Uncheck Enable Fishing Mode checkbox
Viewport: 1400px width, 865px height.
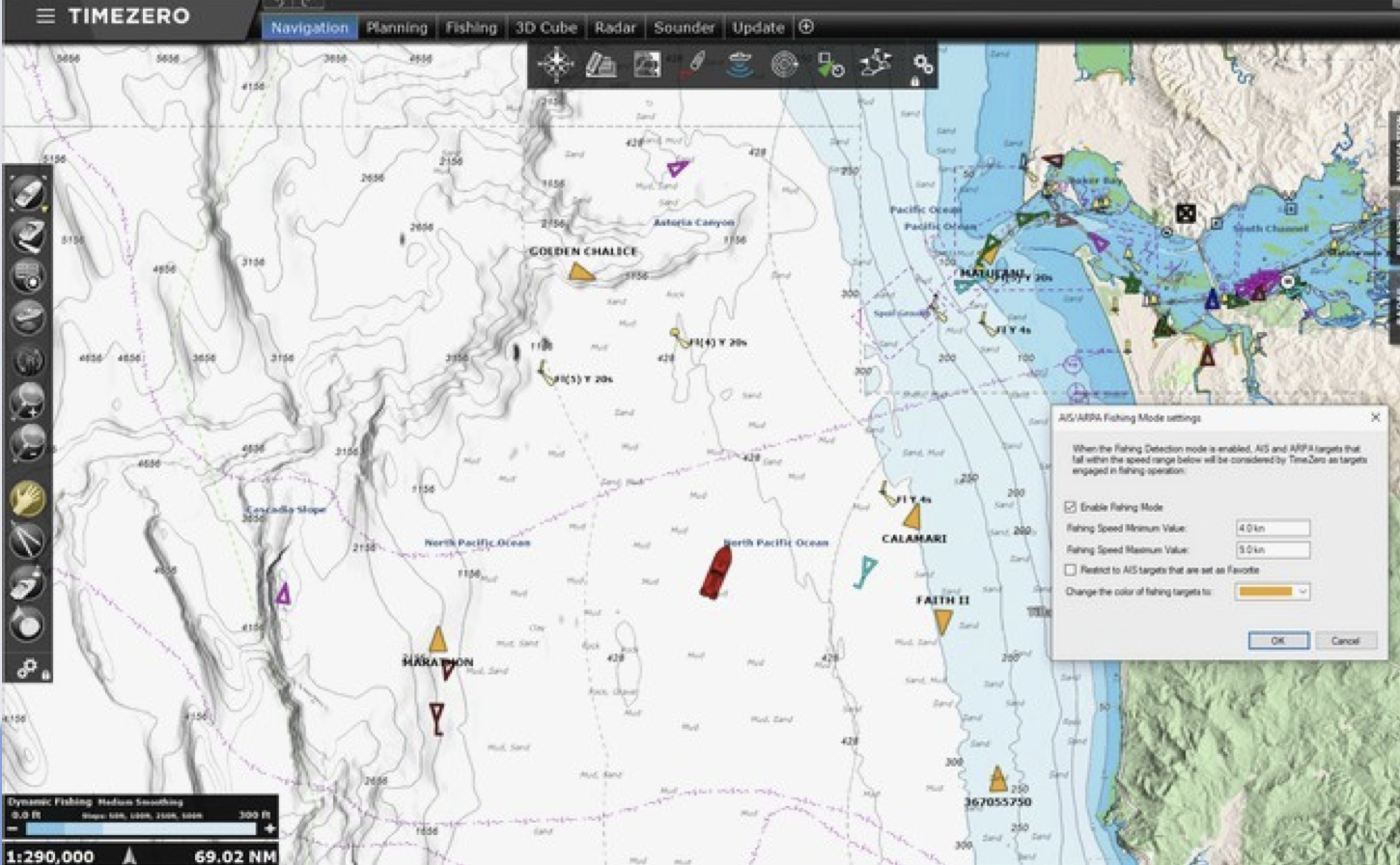pos(1070,507)
